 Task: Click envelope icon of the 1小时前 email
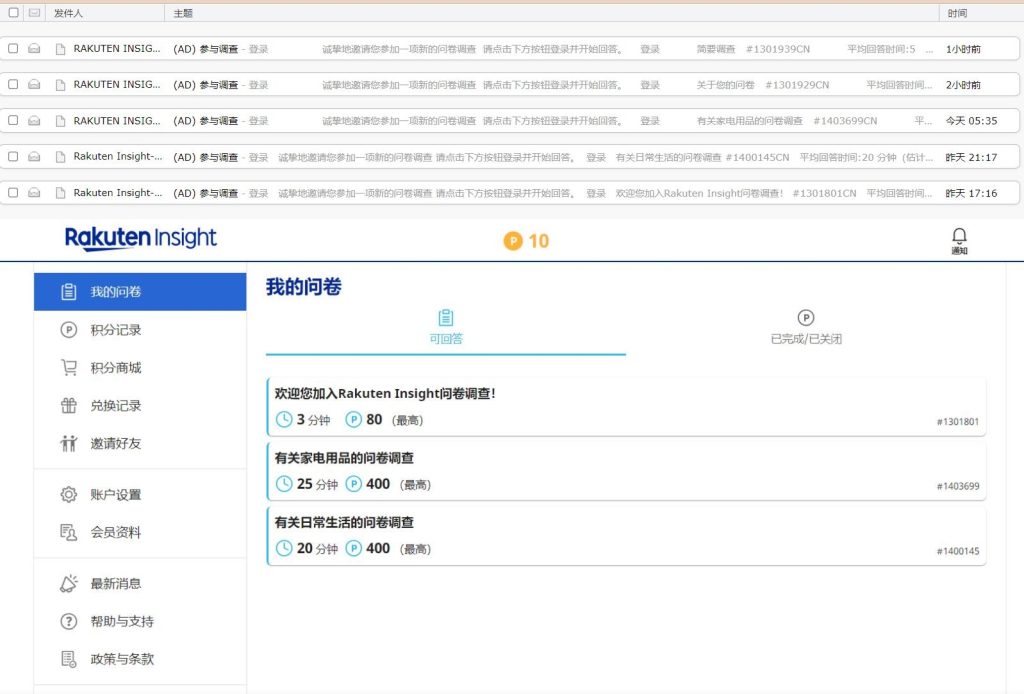(35, 49)
